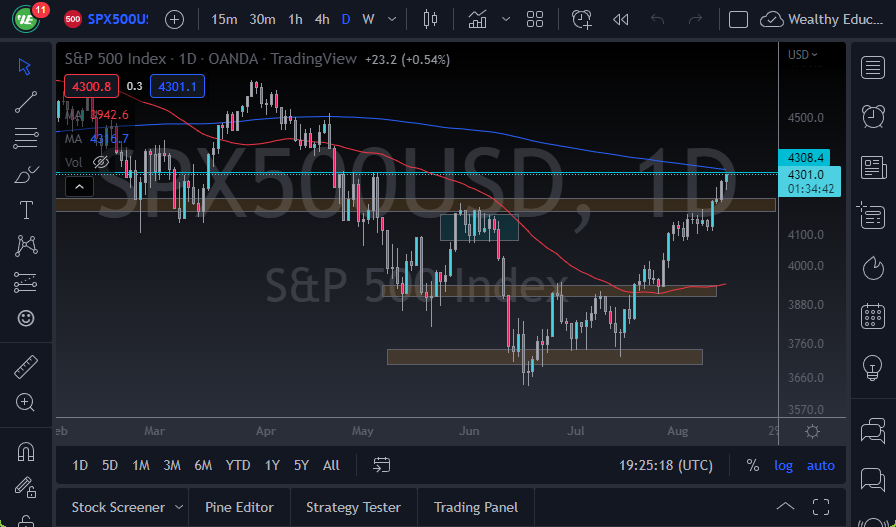Image resolution: width=896 pixels, height=527 pixels.
Task: Switch to 4h timeframe
Action: coord(321,19)
